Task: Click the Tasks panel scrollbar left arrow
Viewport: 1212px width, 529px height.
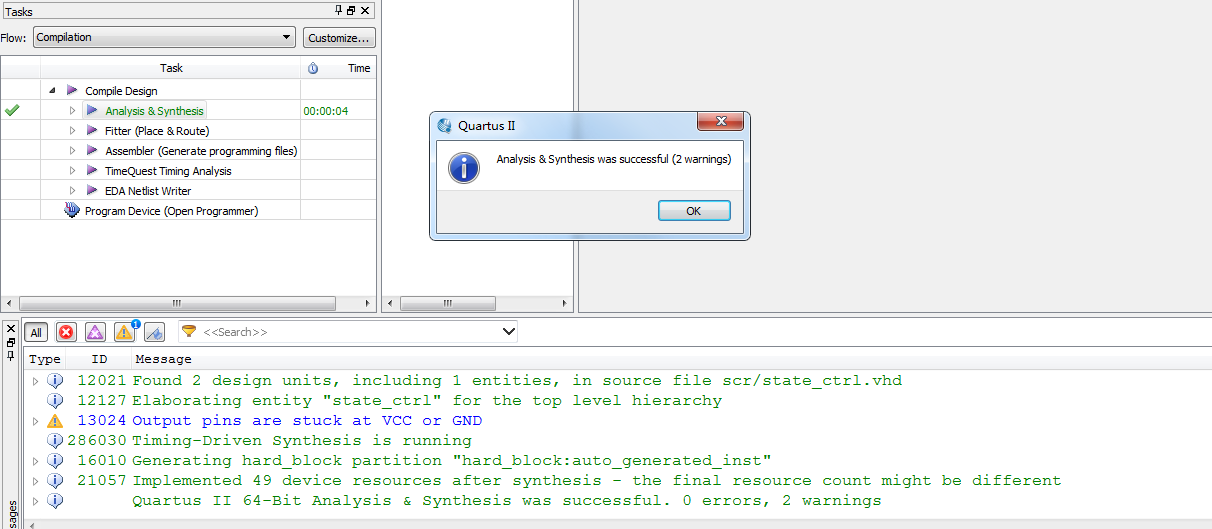Action: 10,303
